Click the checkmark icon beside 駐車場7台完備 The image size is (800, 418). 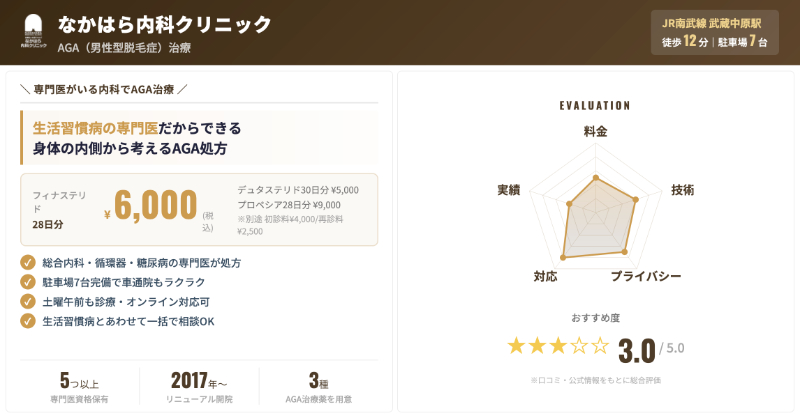click(x=28, y=282)
